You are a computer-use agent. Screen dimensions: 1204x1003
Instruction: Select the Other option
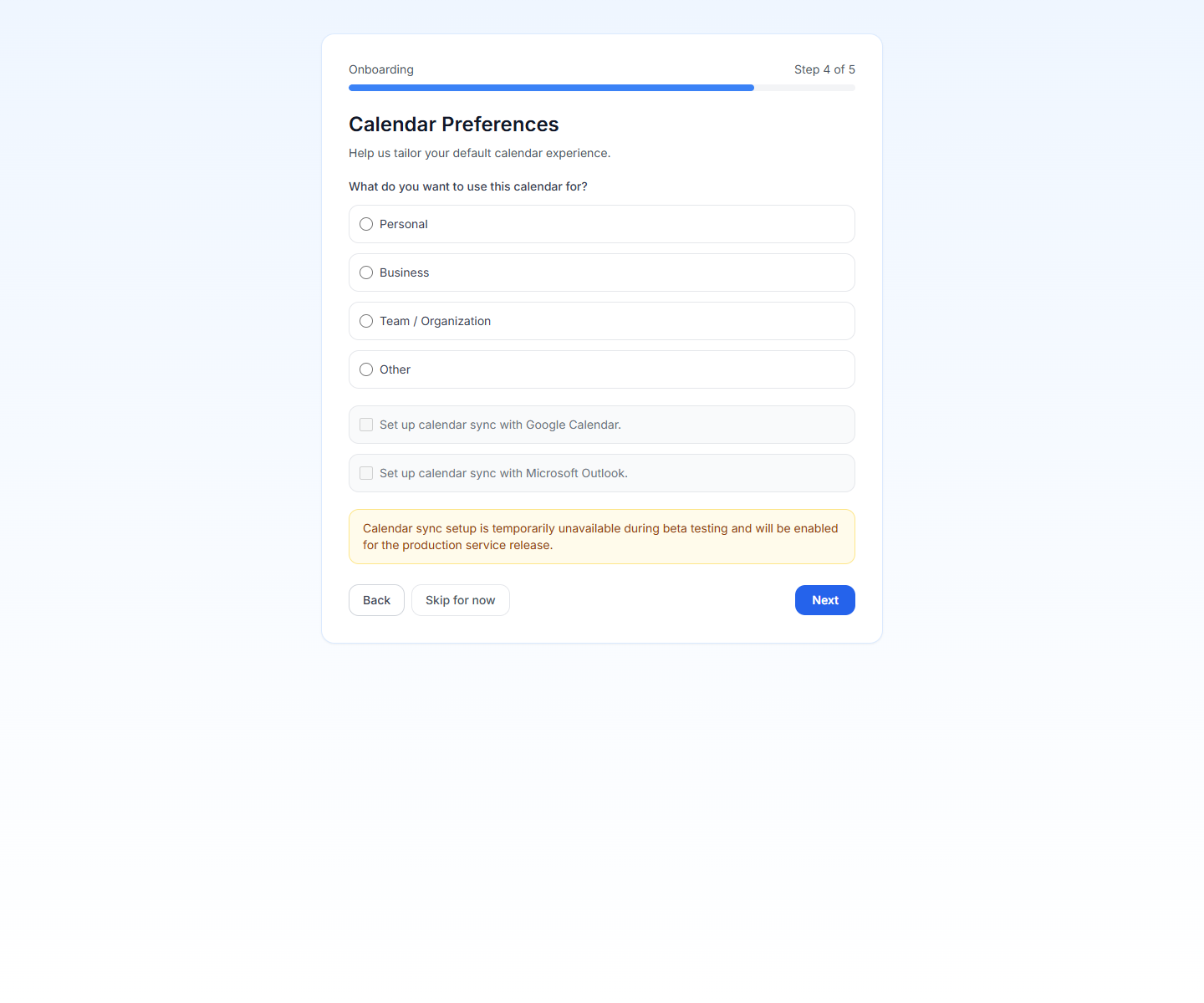coord(366,369)
